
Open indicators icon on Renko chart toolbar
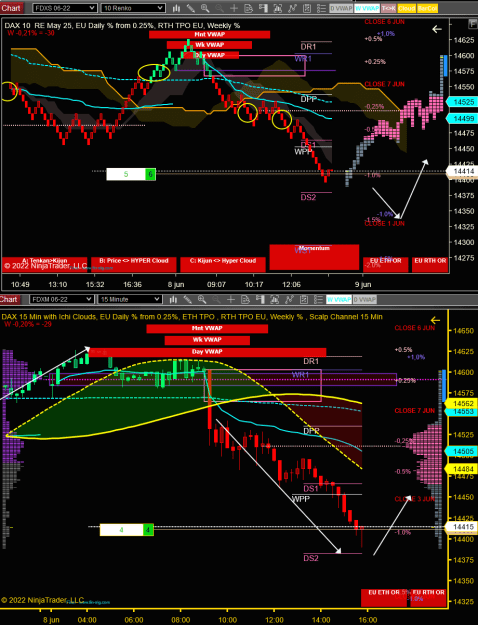292,8
